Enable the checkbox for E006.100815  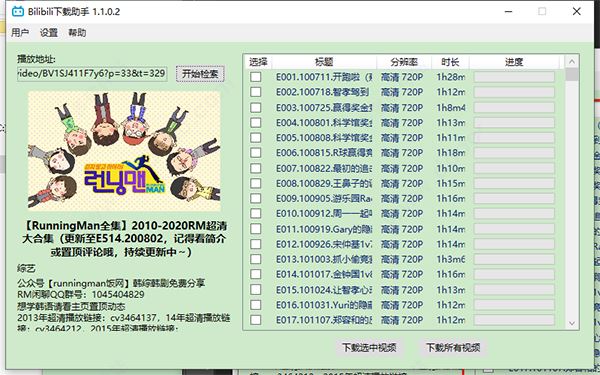coord(256,153)
